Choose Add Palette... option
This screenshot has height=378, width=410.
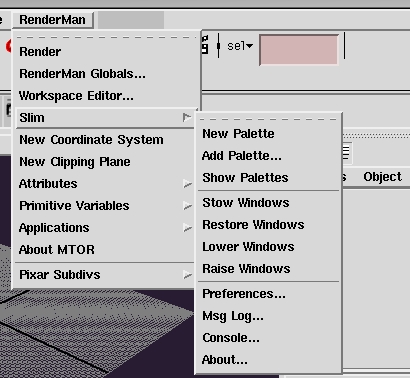tap(268, 156)
